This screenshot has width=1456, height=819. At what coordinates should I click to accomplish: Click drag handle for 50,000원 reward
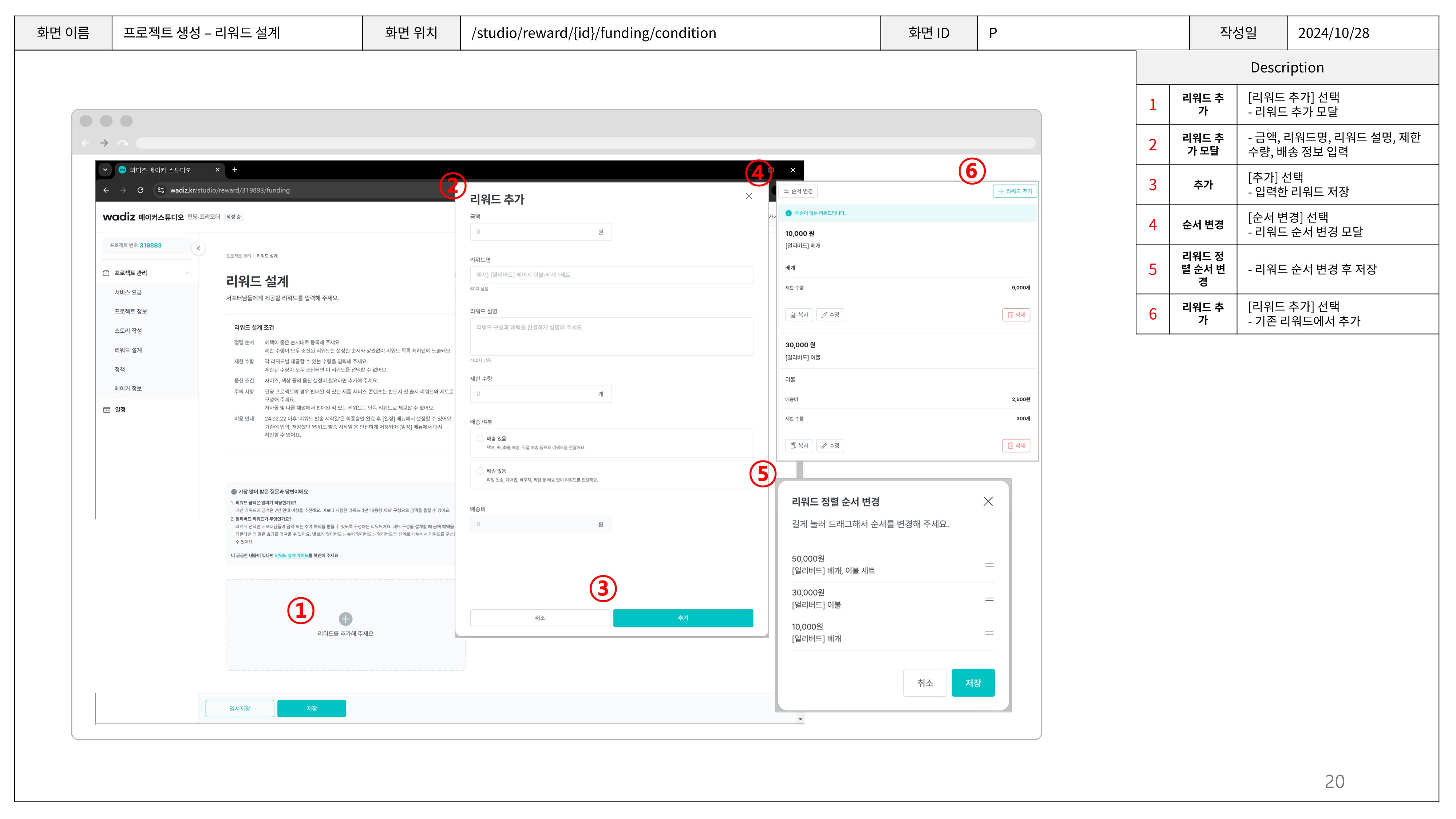click(989, 565)
